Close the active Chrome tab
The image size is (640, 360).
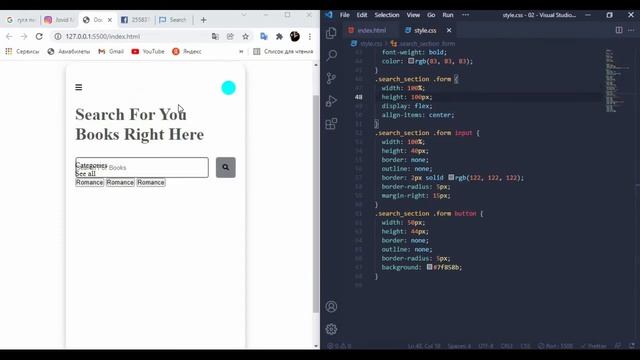coord(109,20)
